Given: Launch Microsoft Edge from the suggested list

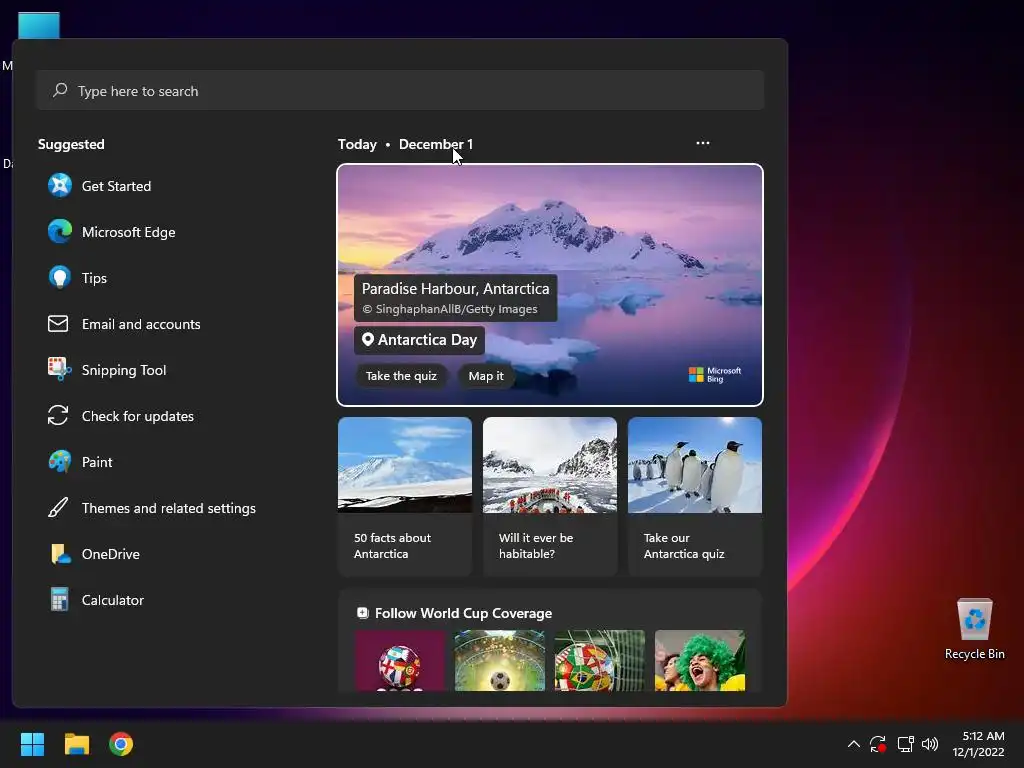Looking at the screenshot, I should tap(59, 232).
